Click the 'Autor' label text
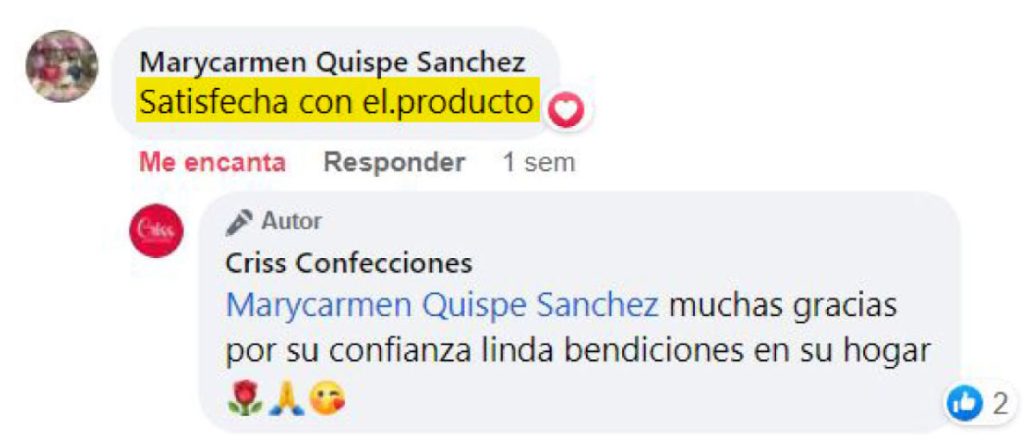The height and width of the screenshot is (448, 1024). (291, 222)
